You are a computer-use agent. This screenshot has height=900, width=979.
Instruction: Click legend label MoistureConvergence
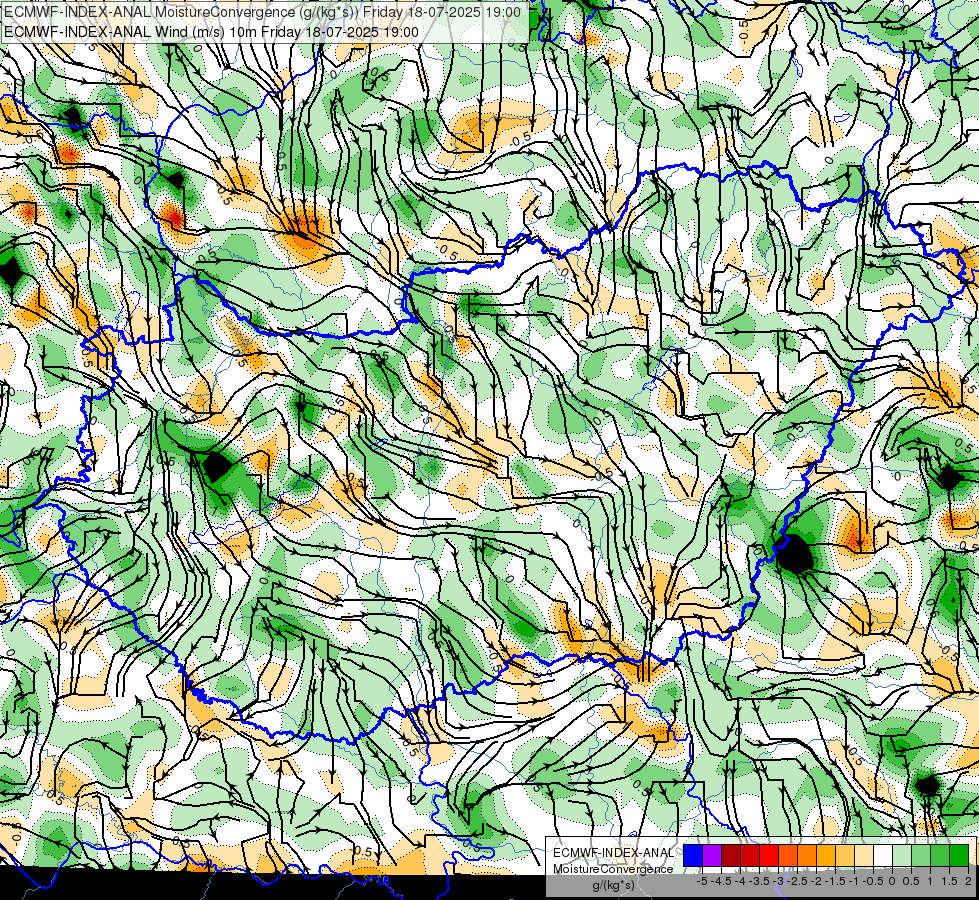click(613, 869)
